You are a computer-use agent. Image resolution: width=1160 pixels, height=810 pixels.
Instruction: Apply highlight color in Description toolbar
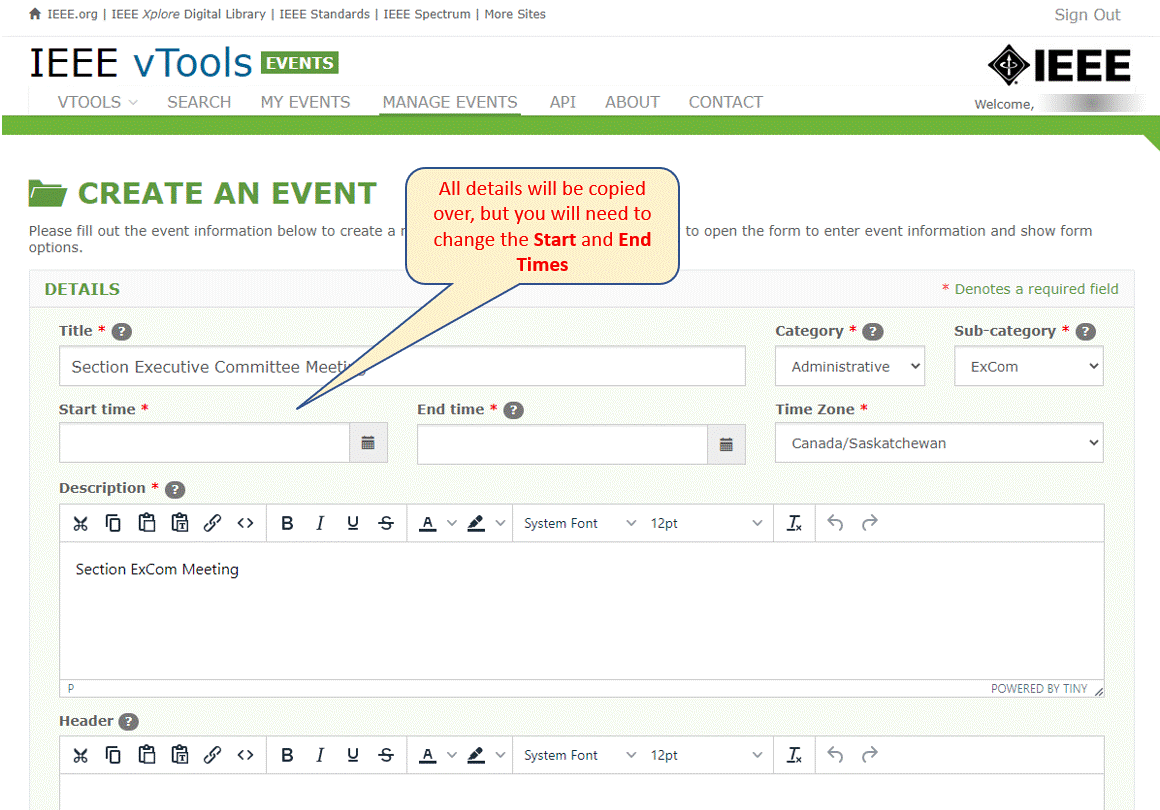click(476, 524)
